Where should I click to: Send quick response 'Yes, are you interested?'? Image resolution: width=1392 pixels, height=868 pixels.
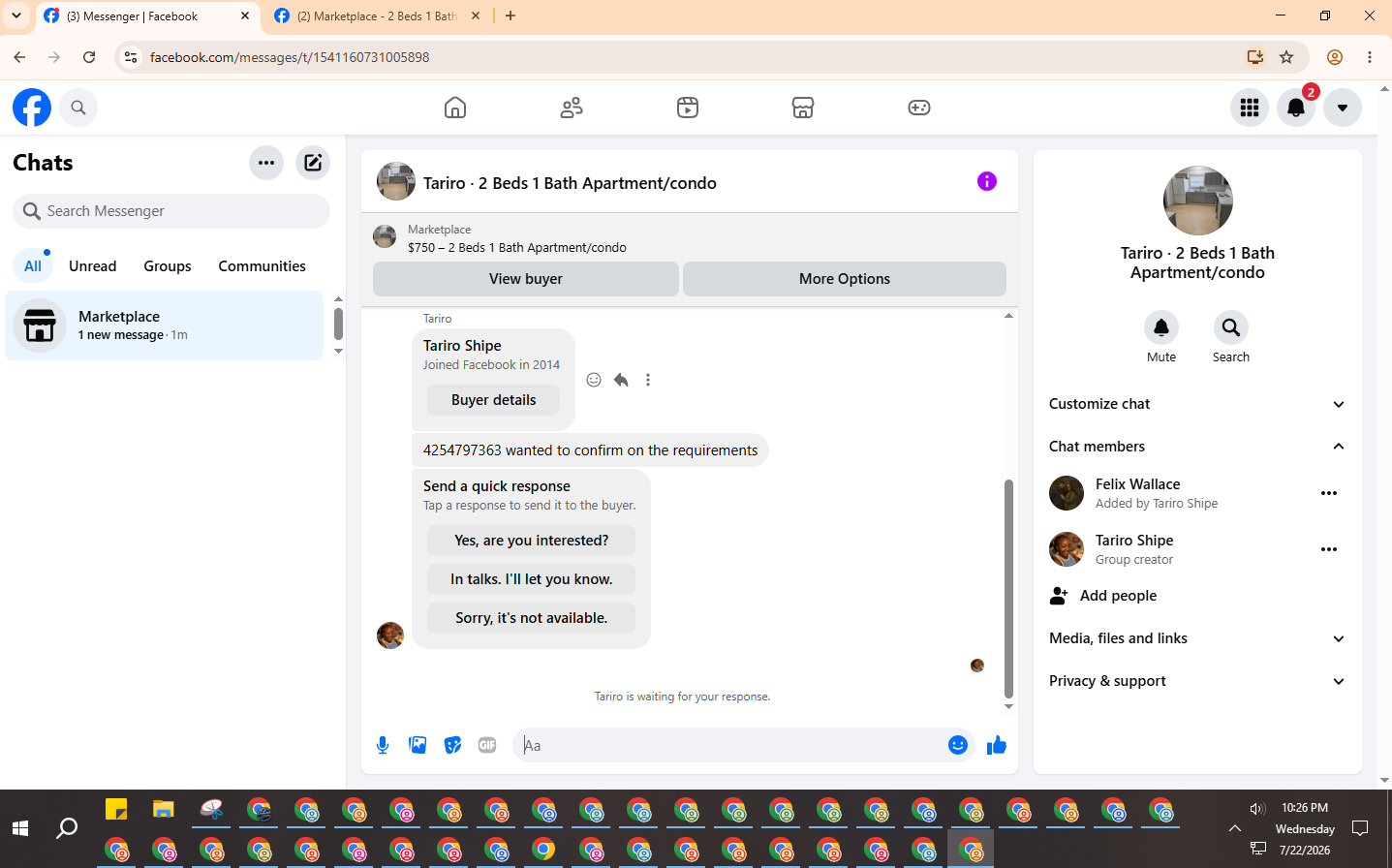click(x=532, y=541)
